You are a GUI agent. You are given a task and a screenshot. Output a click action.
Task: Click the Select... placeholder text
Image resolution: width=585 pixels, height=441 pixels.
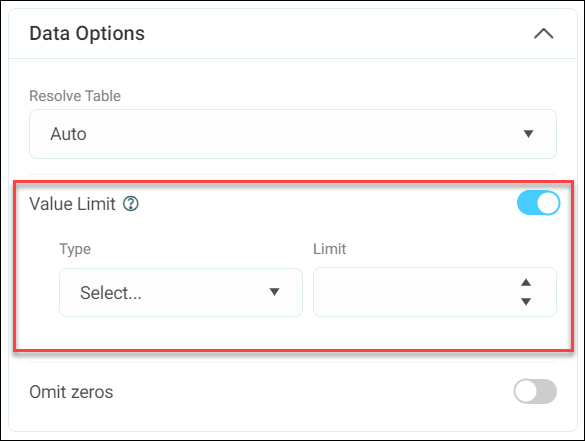pos(111,293)
